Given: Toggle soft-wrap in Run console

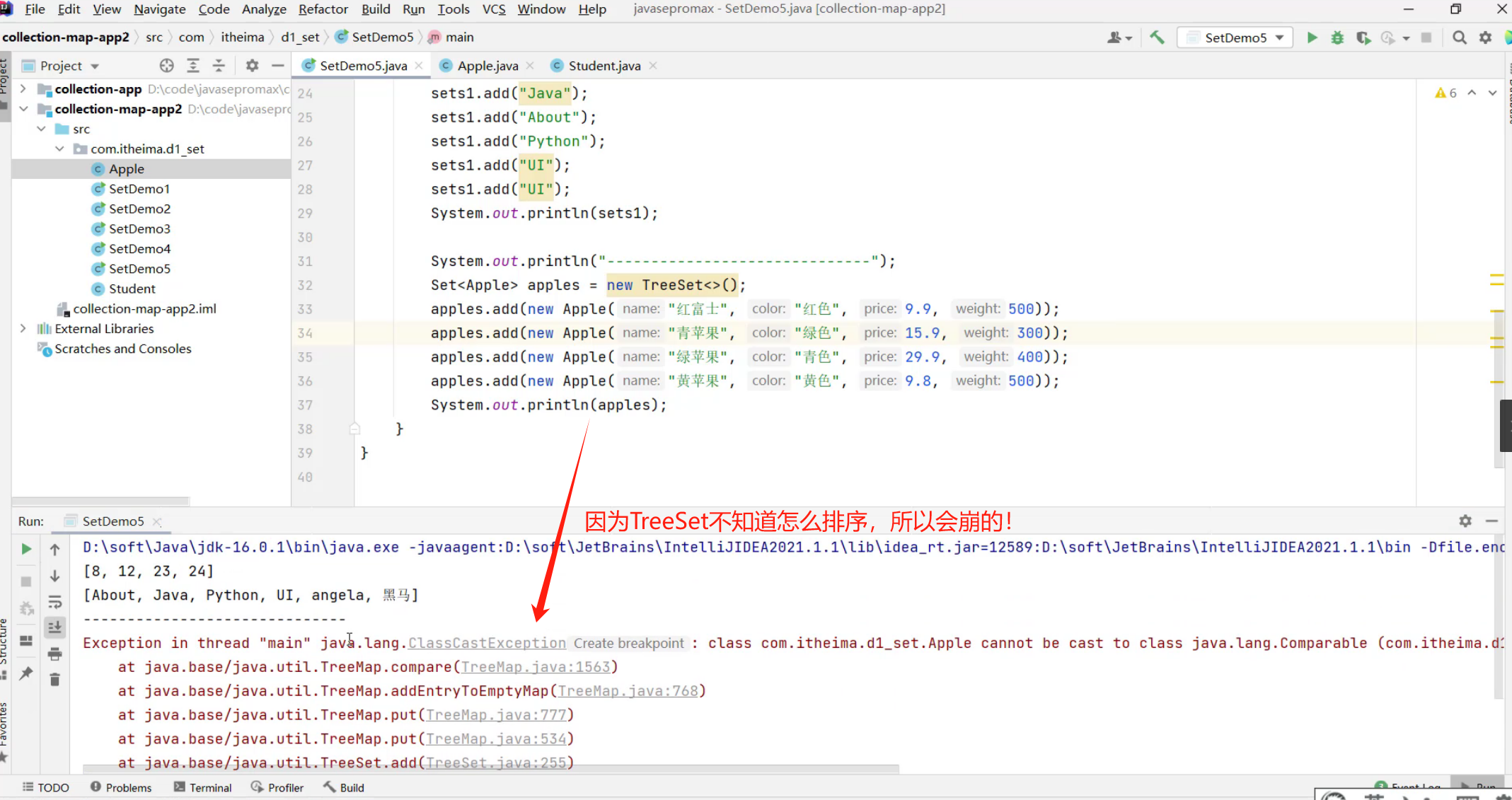Looking at the screenshot, I should tap(54, 602).
